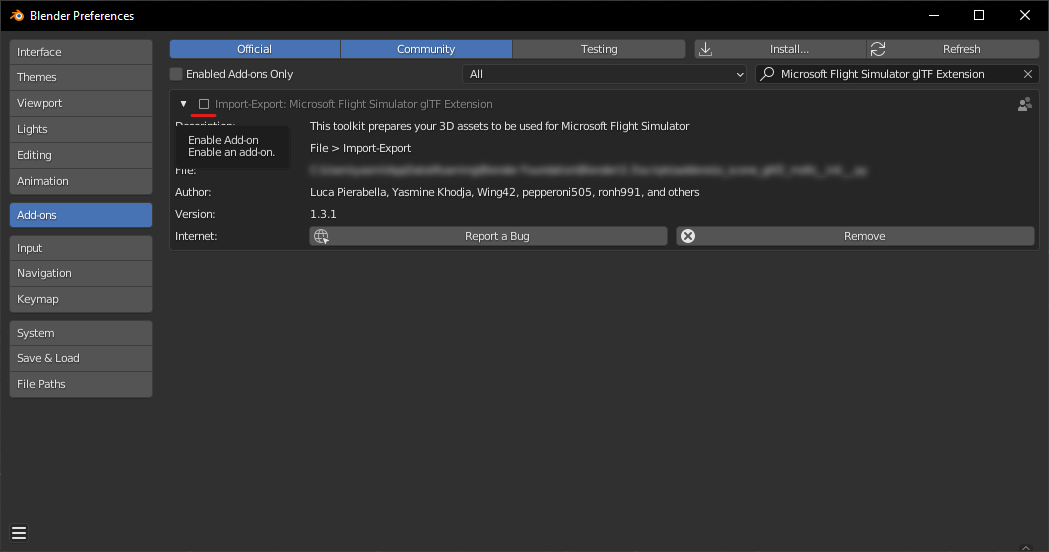Click the version value 1.3.1
This screenshot has width=1049, height=552.
[323, 214]
